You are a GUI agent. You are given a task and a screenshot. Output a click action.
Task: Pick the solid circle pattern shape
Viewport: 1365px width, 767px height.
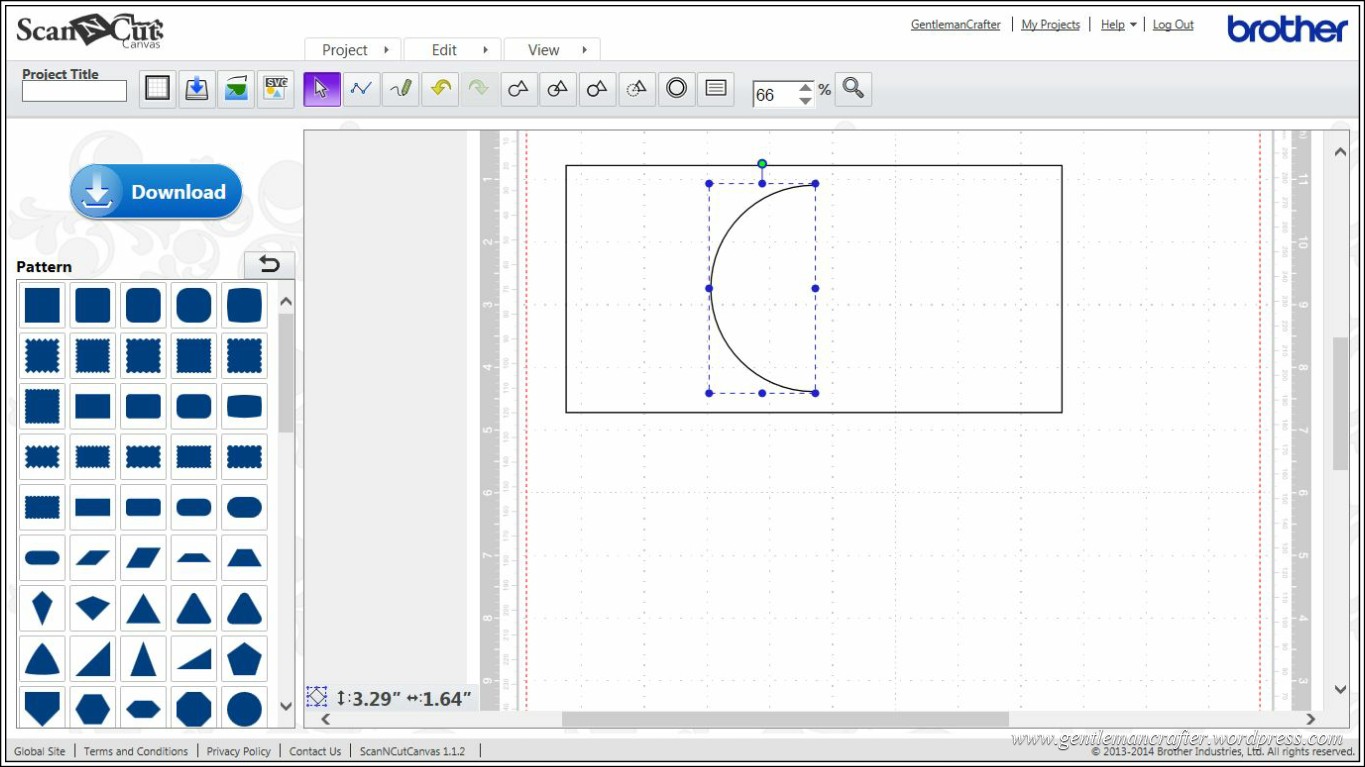pos(244,709)
